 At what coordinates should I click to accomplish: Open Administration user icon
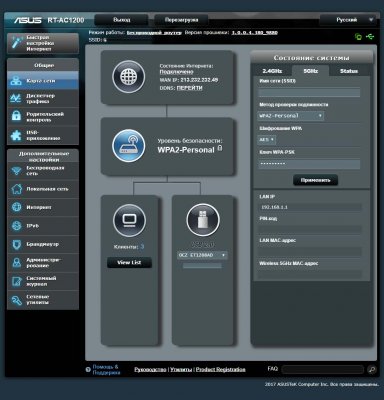[x=16, y=263]
